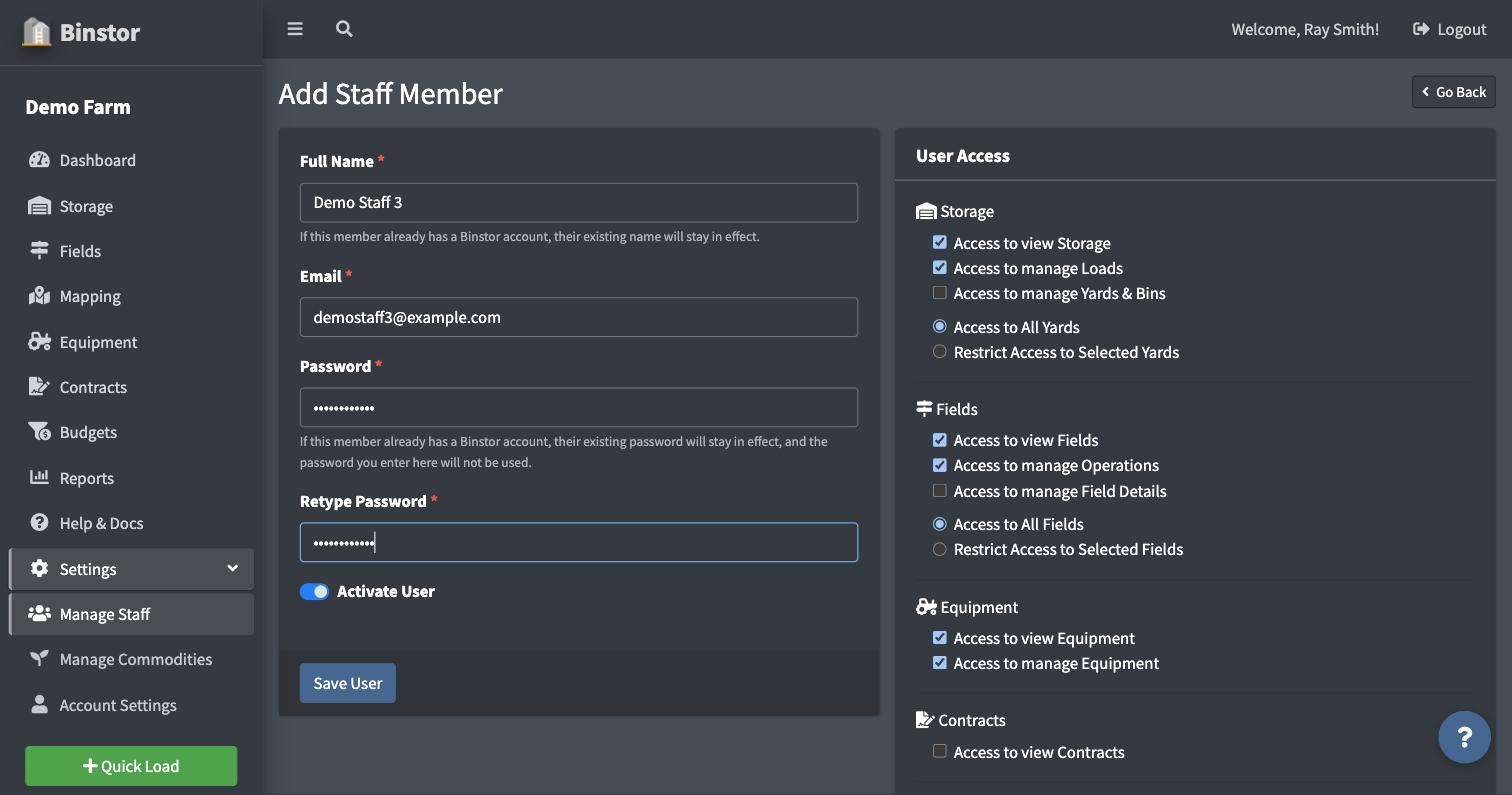This screenshot has height=795, width=1512.
Task: Check Access to view Contracts
Action: click(x=939, y=752)
